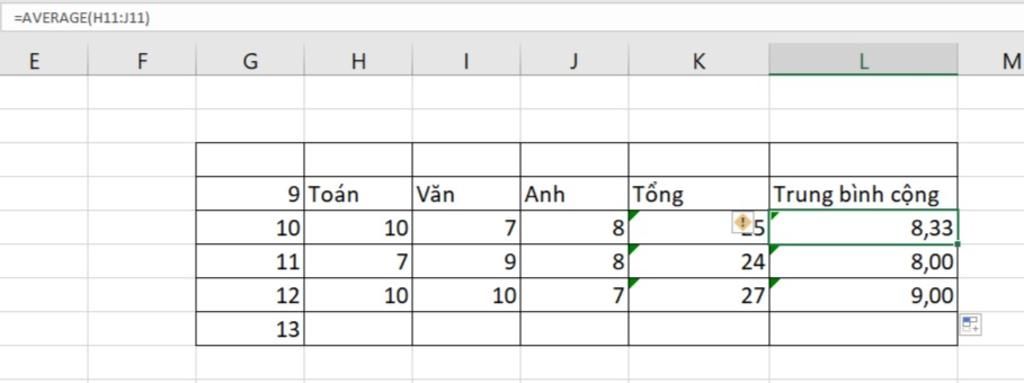Click the fill handle of selected cell L10
Screen dimensions: 1024x383
tap(957, 244)
